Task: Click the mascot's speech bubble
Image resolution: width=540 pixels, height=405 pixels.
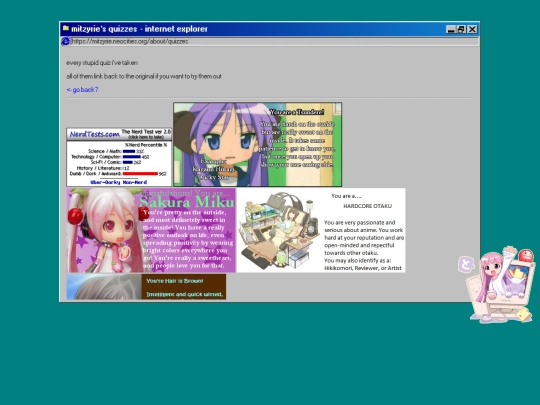Action: (x=466, y=264)
